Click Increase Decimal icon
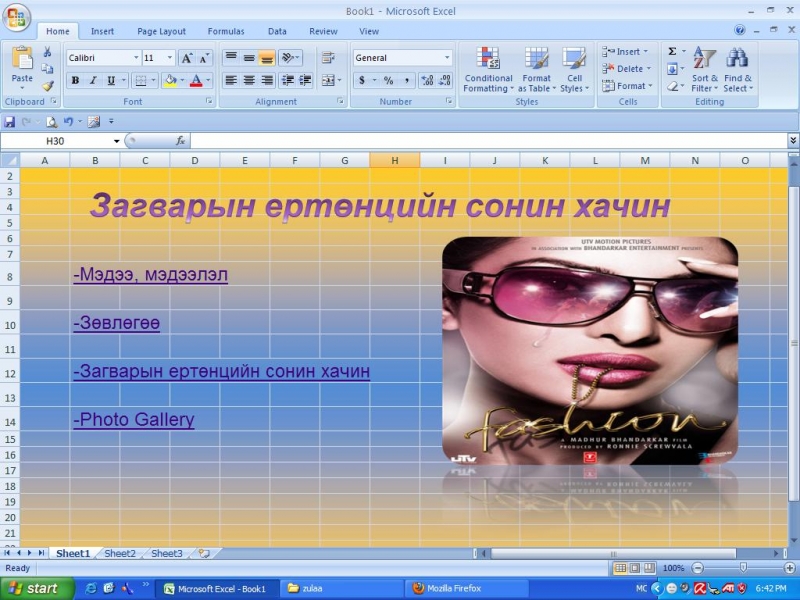 [427, 81]
